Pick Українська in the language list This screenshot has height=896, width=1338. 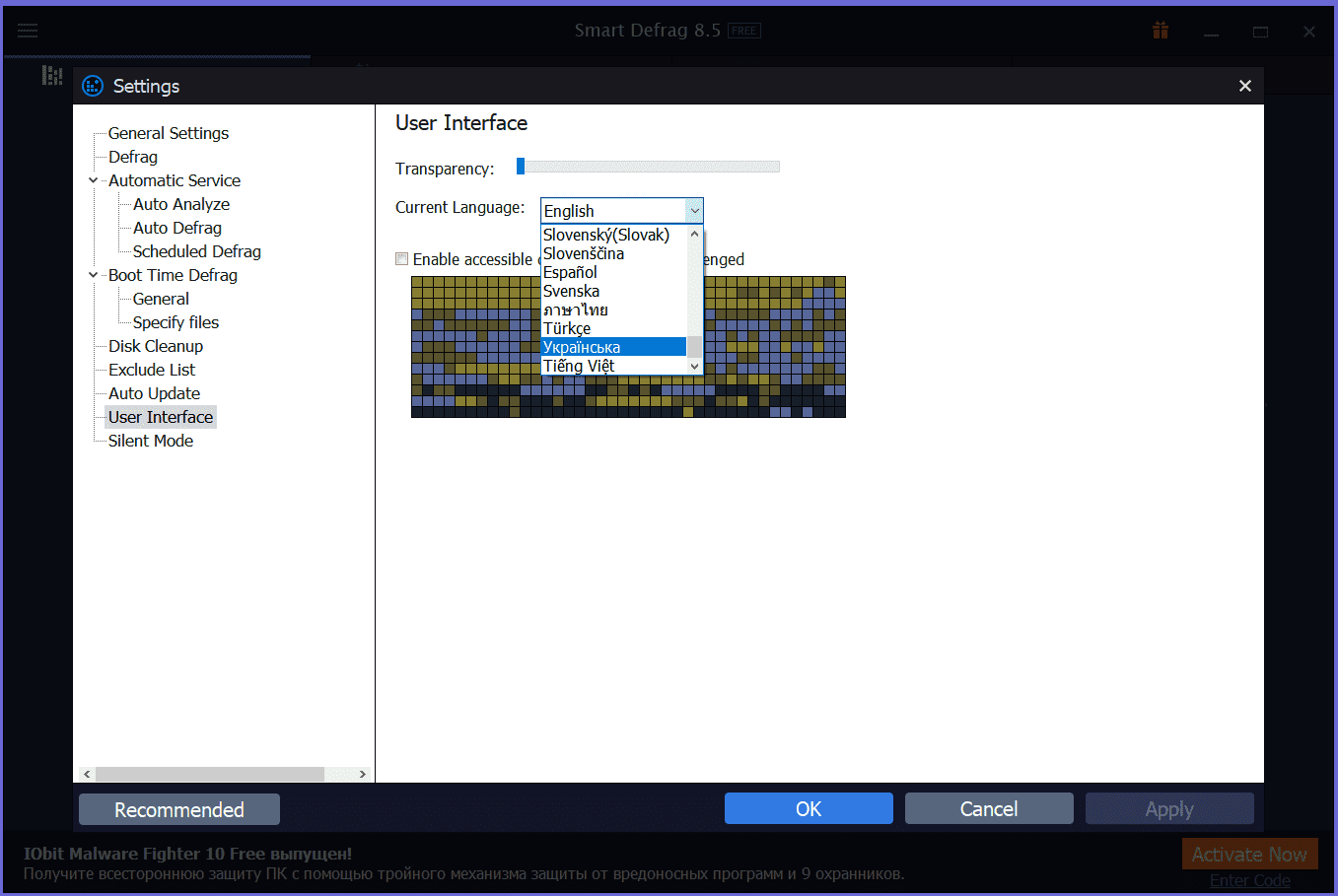point(613,347)
